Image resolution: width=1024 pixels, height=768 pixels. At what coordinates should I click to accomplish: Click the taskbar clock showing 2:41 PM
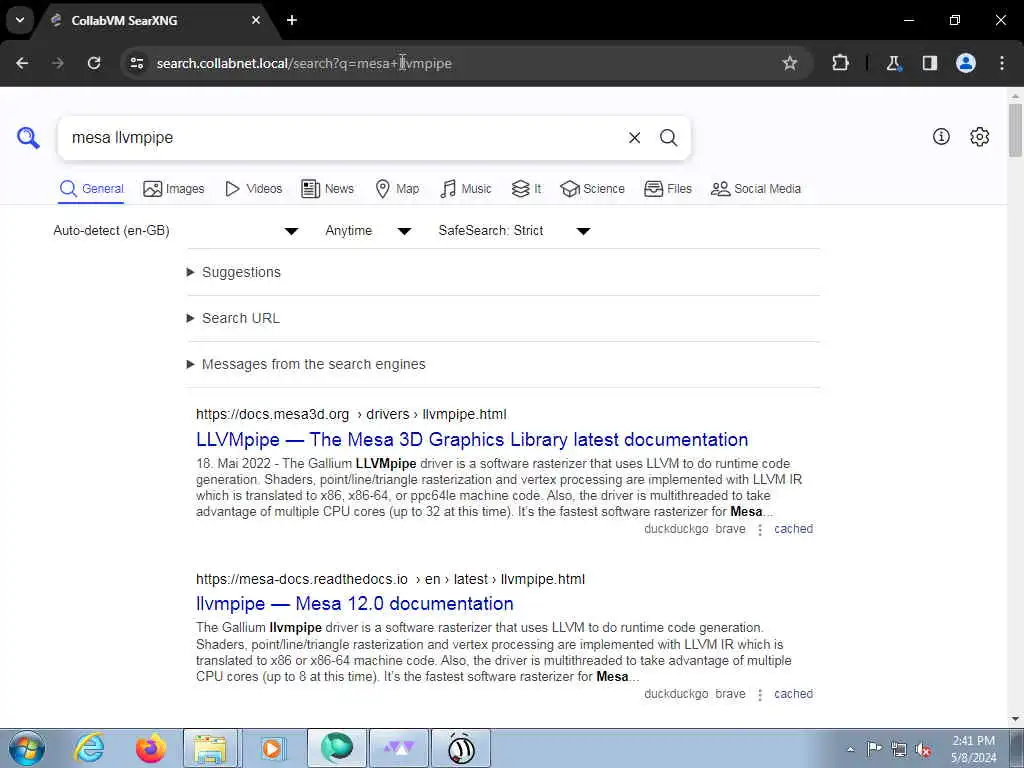(973, 749)
